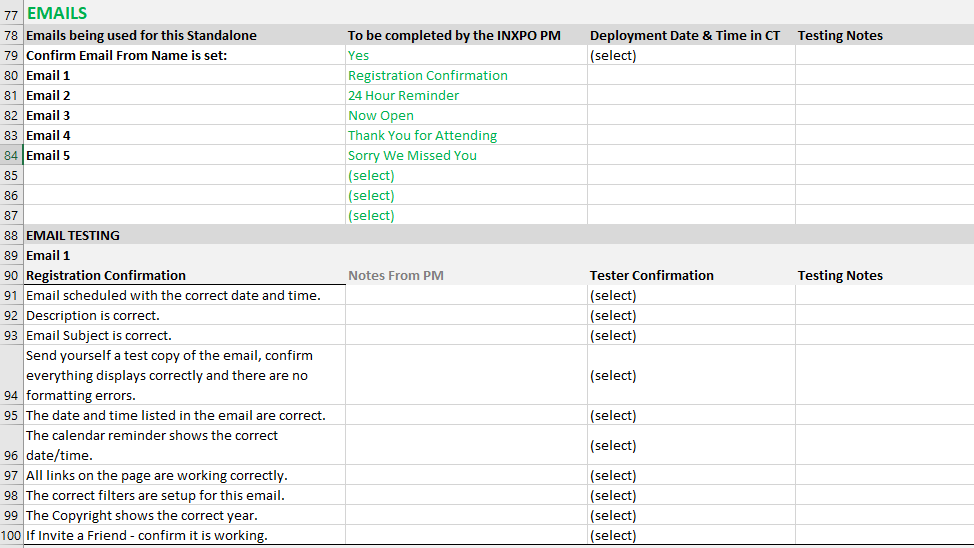Click the 'Now Open' email cell
Screen dimensions: 974x548
(x=380, y=115)
